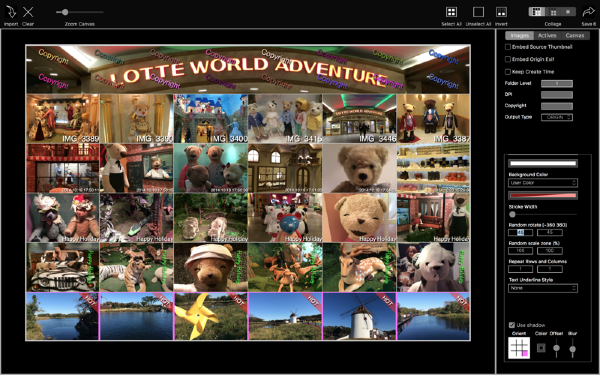Expand the Background Color User Color dropdown
Screen dimensions: 600x375
point(543,183)
